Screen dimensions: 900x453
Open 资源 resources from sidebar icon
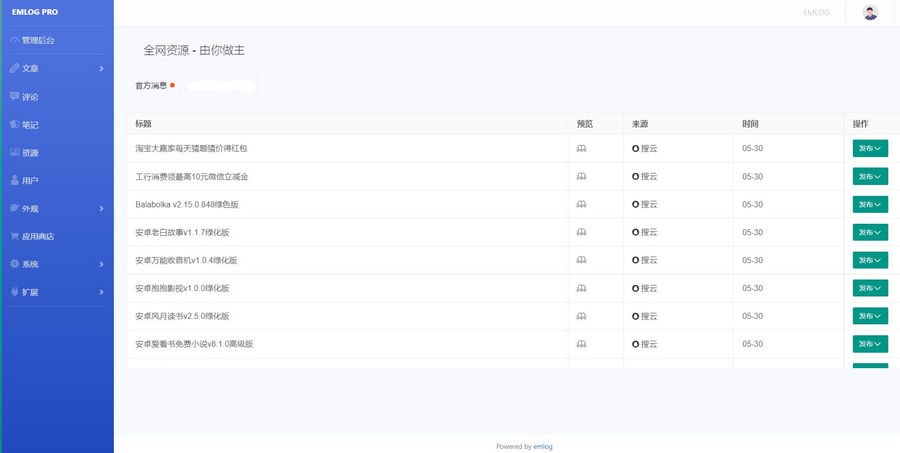point(14,153)
